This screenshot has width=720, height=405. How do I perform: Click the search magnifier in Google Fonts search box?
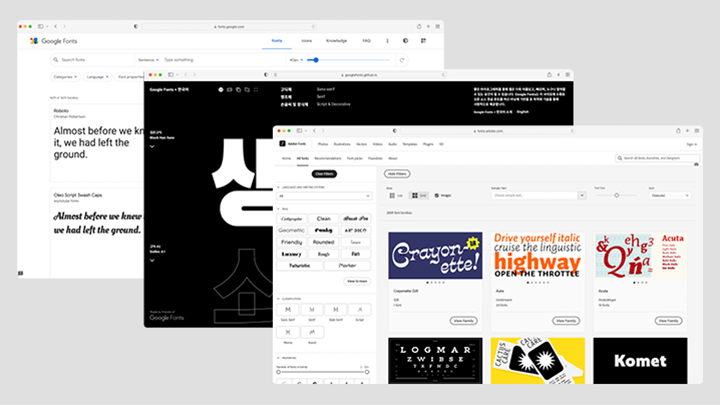56,60
